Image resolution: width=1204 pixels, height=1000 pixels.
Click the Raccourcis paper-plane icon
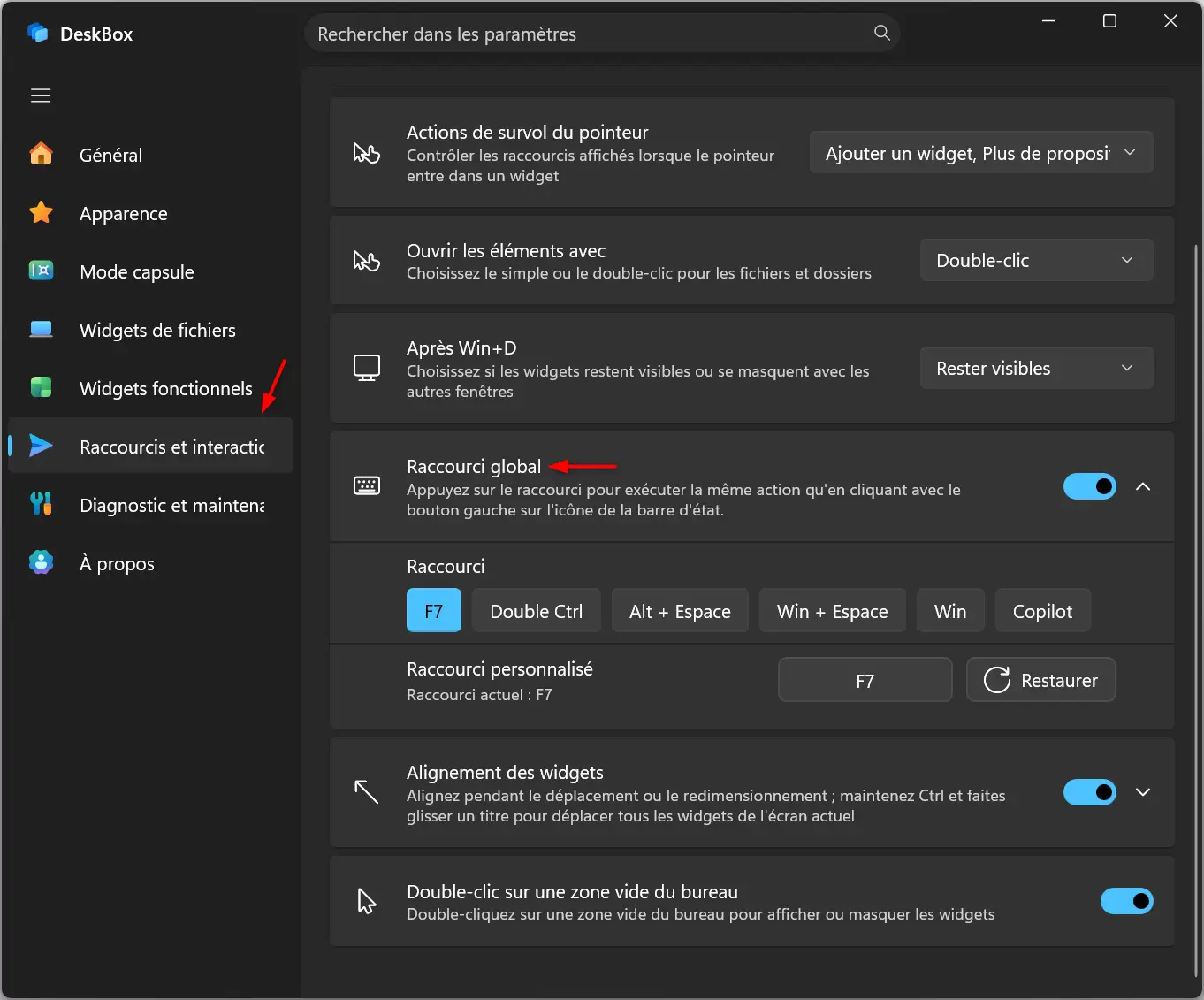coord(41,446)
